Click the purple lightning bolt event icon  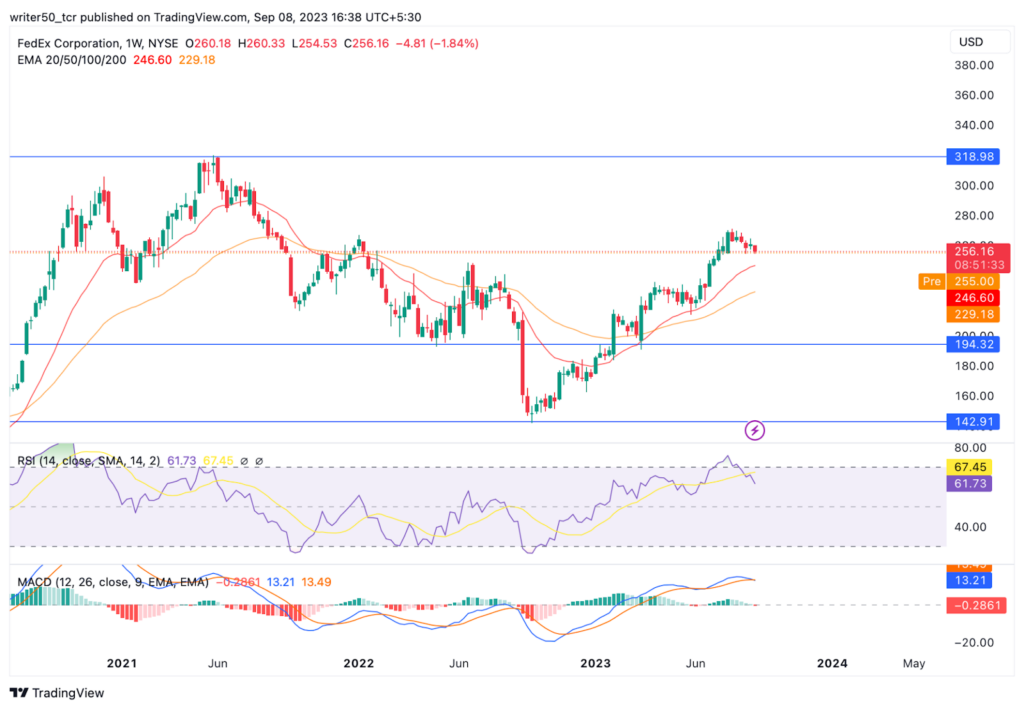[754, 430]
